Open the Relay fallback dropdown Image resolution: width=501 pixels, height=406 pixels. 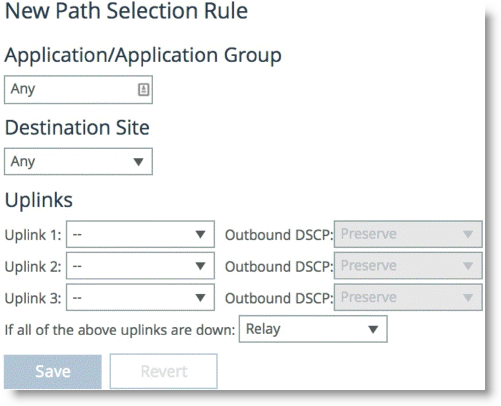coord(313,329)
